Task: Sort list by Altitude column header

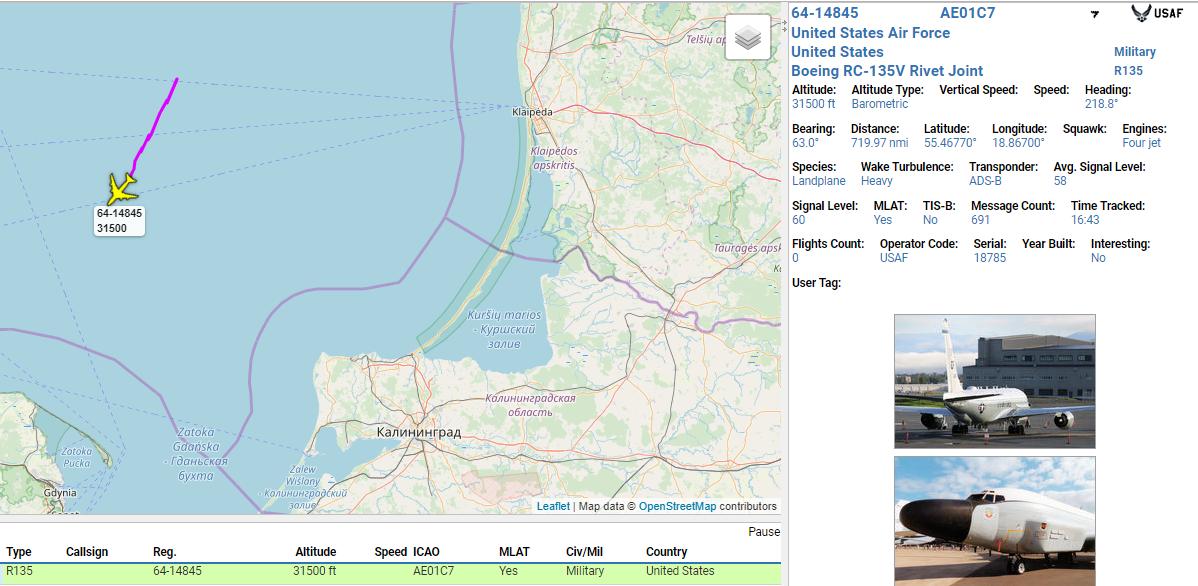Action: click(316, 552)
